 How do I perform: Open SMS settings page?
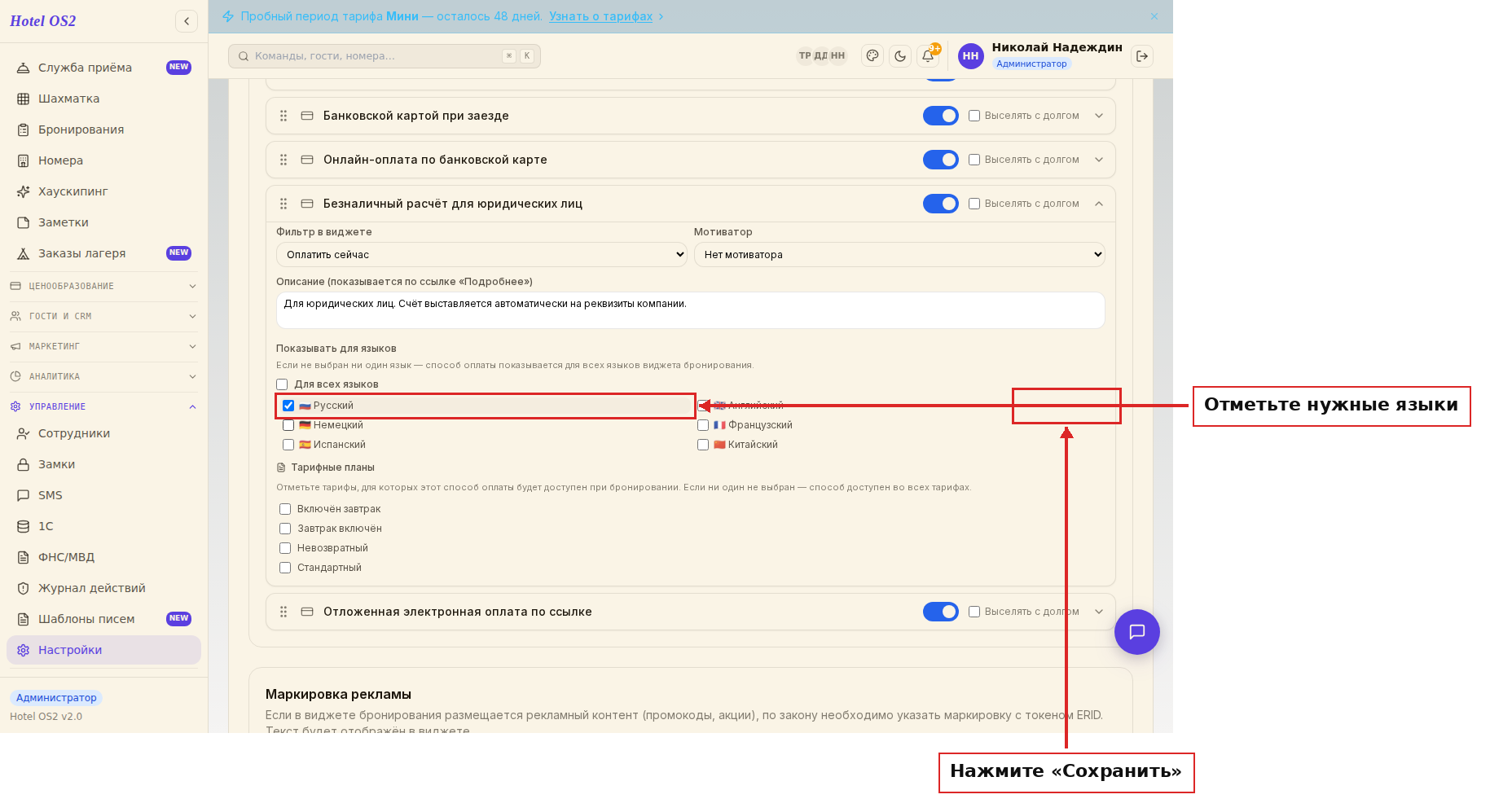103,495
